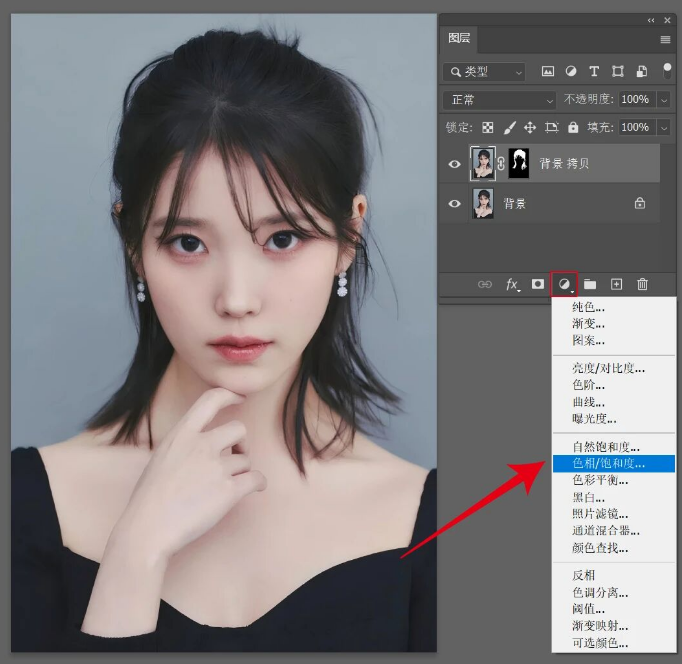Open the 类型 filter type dropdown
Viewport: 682px width, 664px height.
[484, 72]
